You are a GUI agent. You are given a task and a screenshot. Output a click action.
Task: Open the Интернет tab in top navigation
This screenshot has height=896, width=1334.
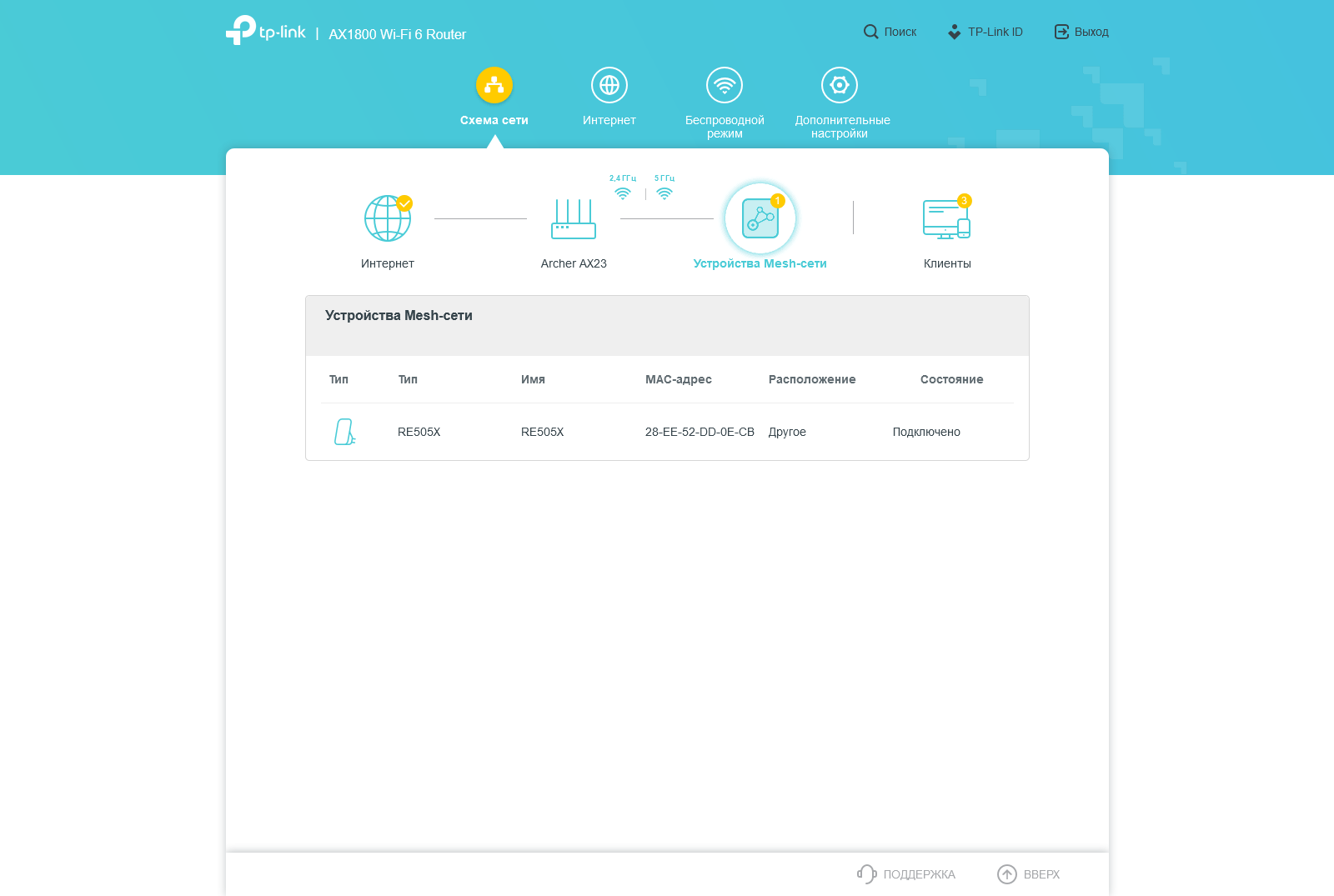pyautogui.click(x=609, y=97)
